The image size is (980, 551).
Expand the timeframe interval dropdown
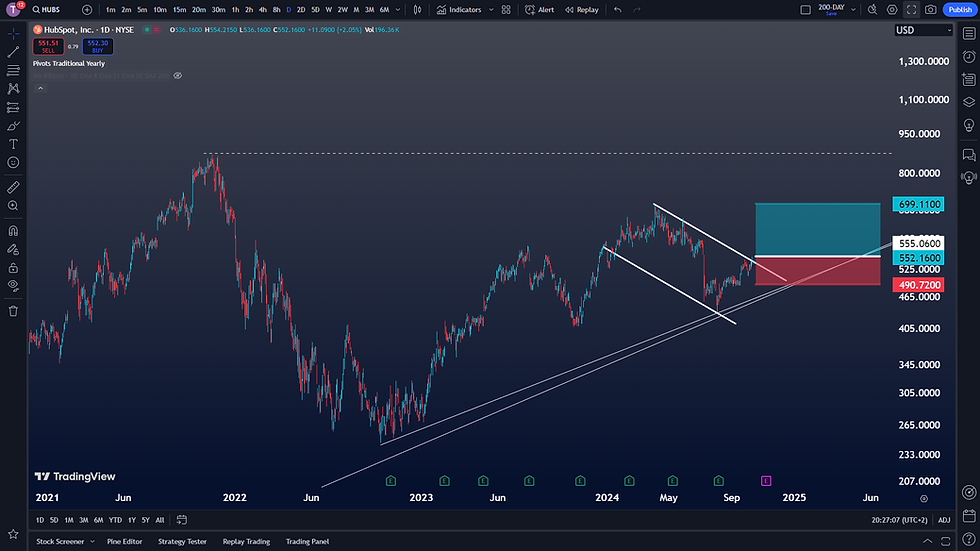[398, 9]
